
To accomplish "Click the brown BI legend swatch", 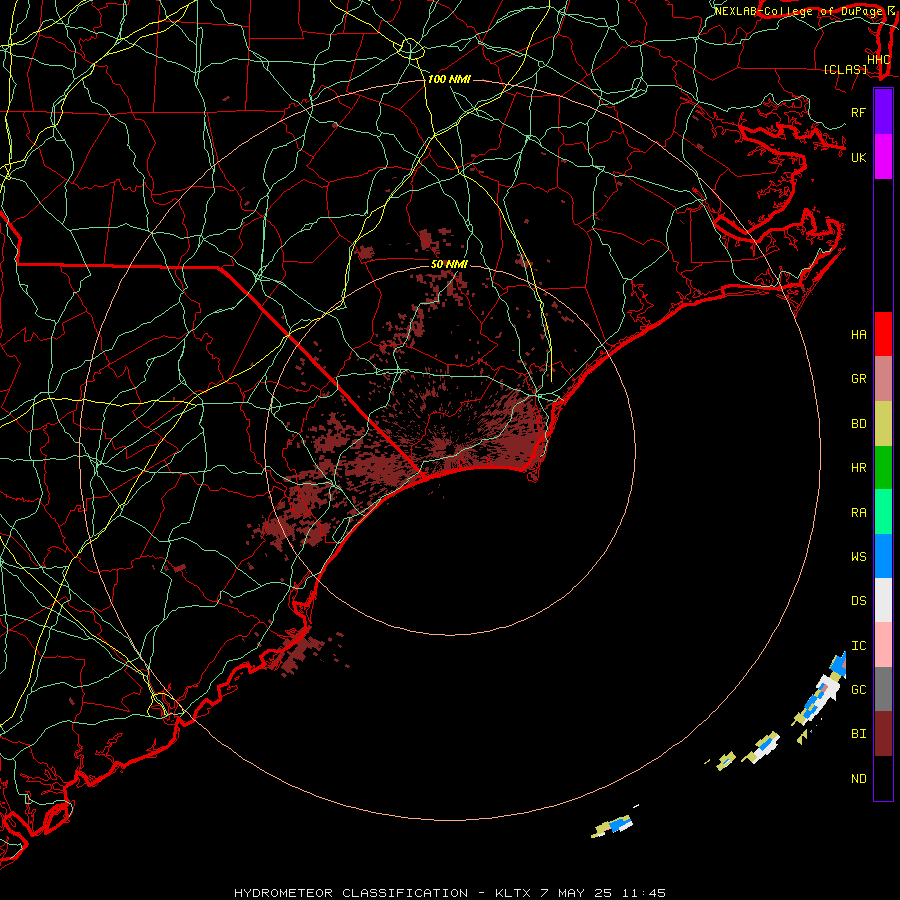I will click(883, 734).
